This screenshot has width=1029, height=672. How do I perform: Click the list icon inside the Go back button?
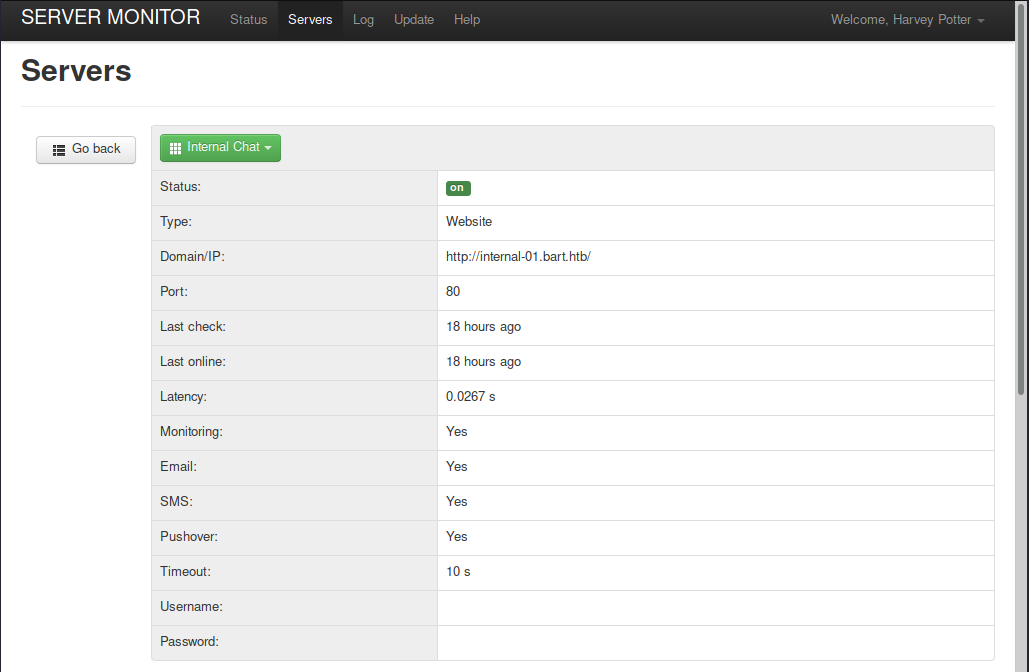[57, 149]
